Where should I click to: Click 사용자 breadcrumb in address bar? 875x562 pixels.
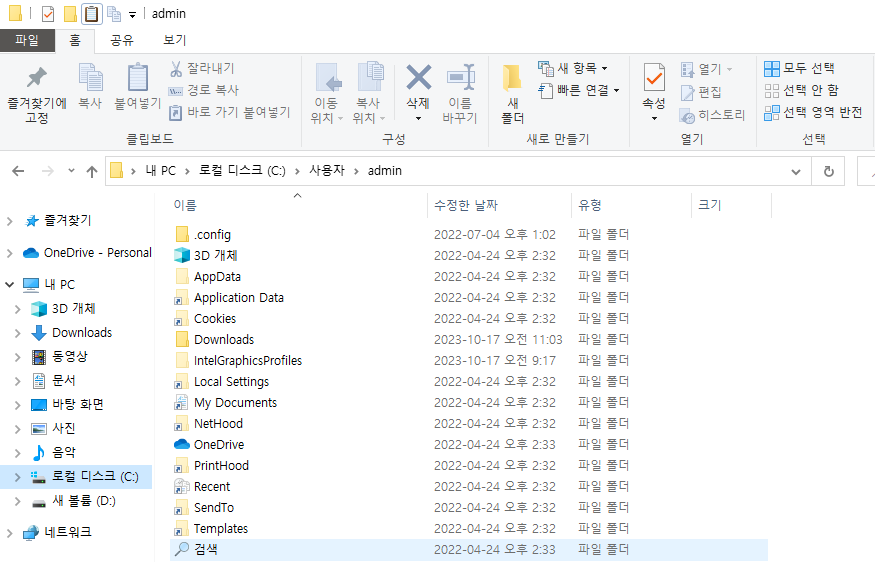click(x=327, y=171)
